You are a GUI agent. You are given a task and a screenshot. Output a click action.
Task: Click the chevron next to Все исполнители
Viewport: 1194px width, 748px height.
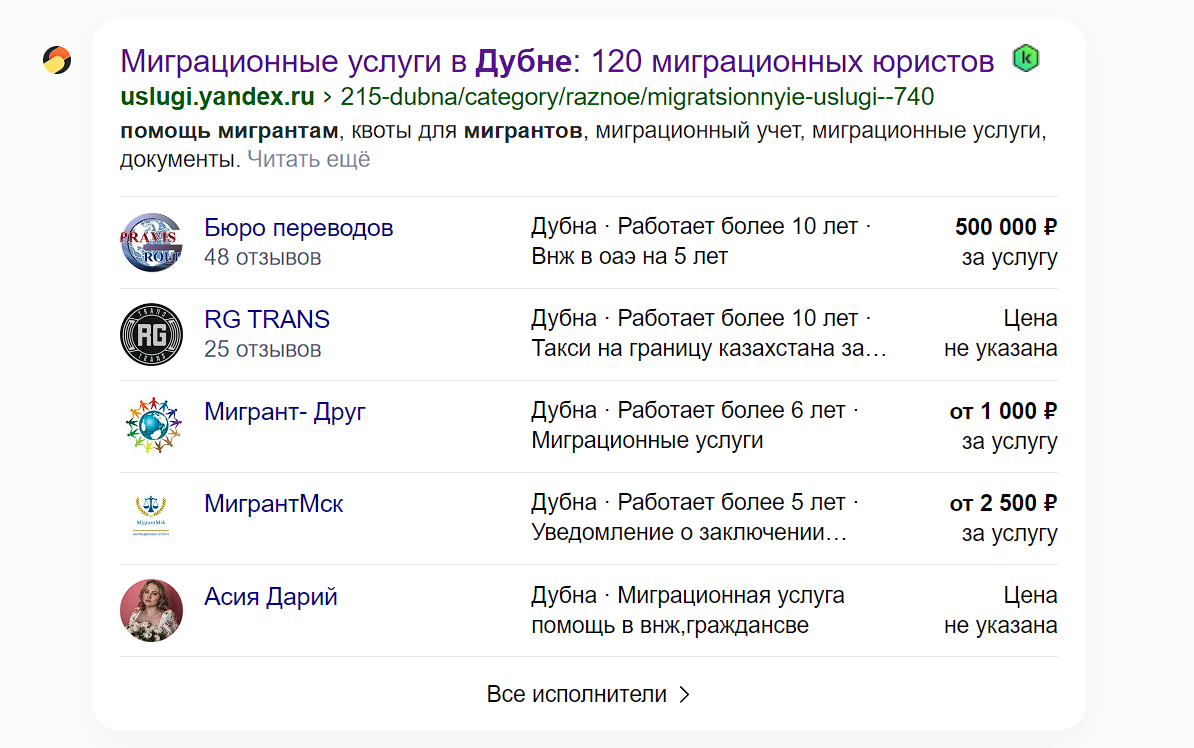[x=685, y=695]
